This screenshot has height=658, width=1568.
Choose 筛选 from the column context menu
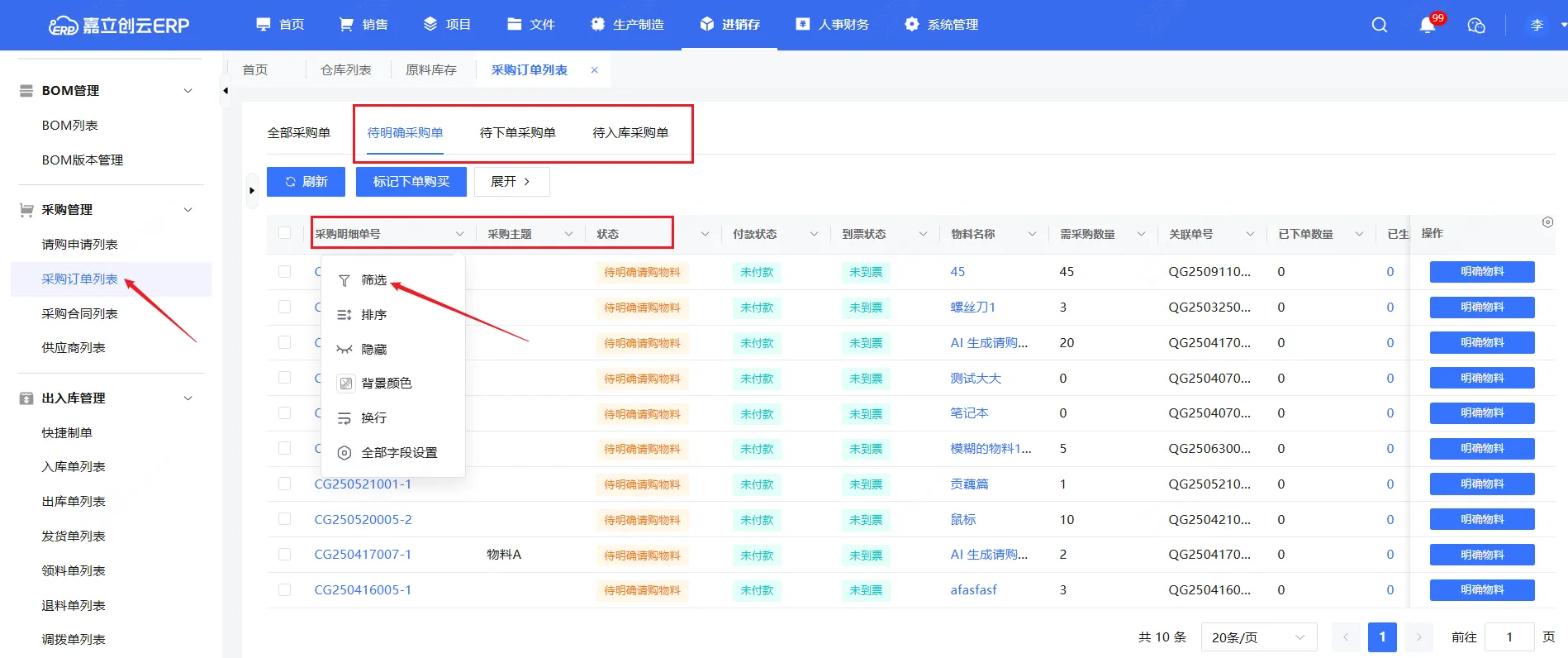point(373,280)
